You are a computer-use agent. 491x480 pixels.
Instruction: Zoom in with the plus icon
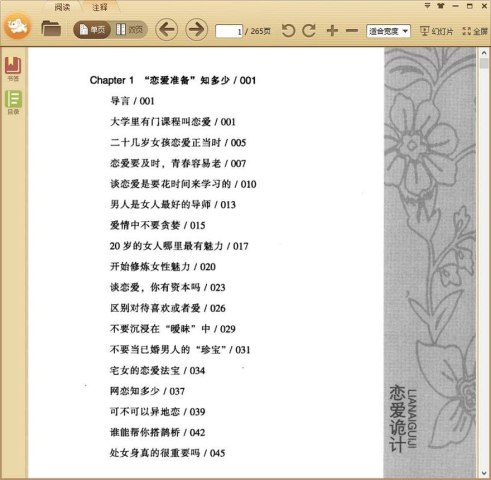pos(332,31)
